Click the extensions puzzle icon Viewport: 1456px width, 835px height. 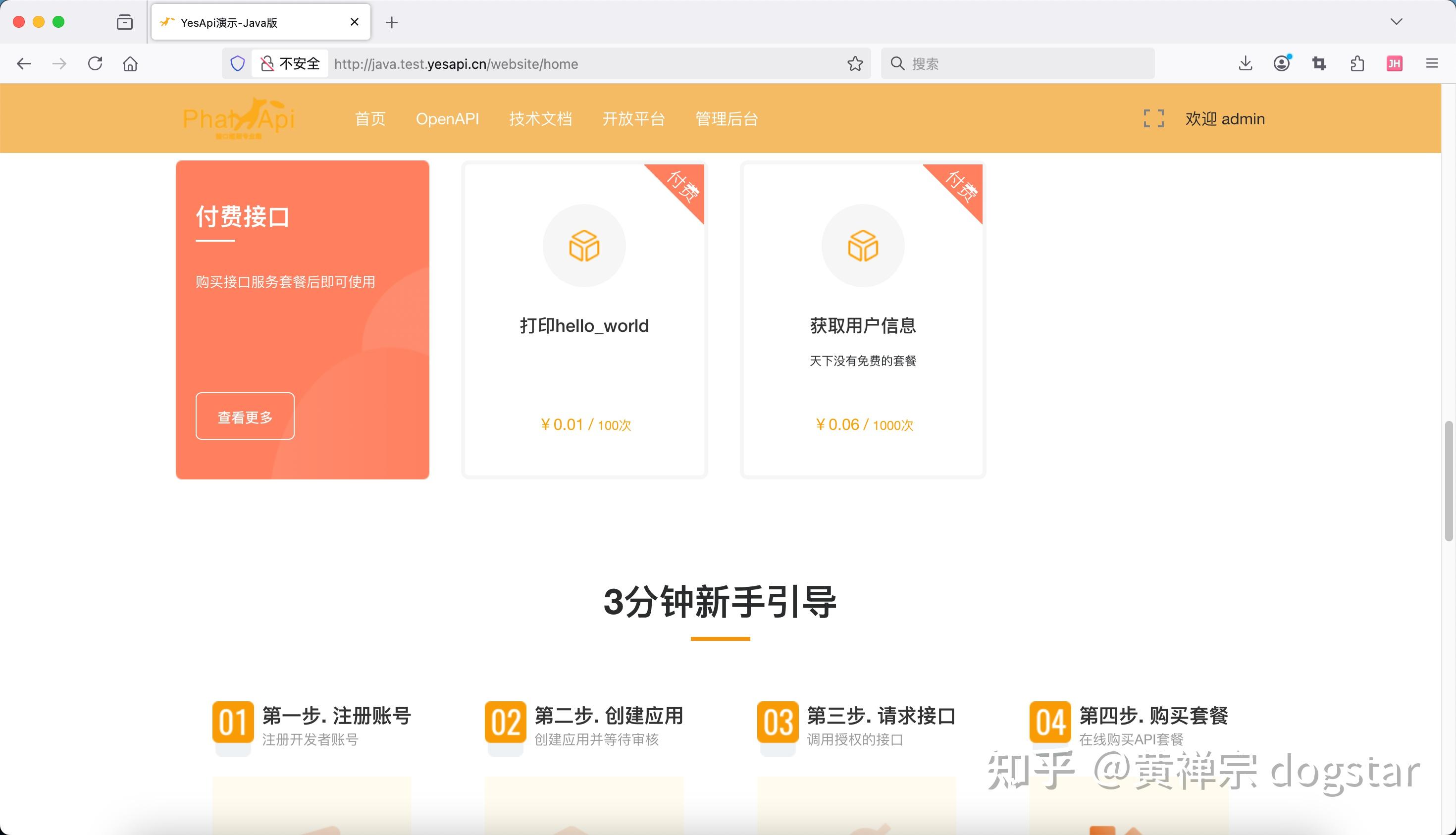1356,64
